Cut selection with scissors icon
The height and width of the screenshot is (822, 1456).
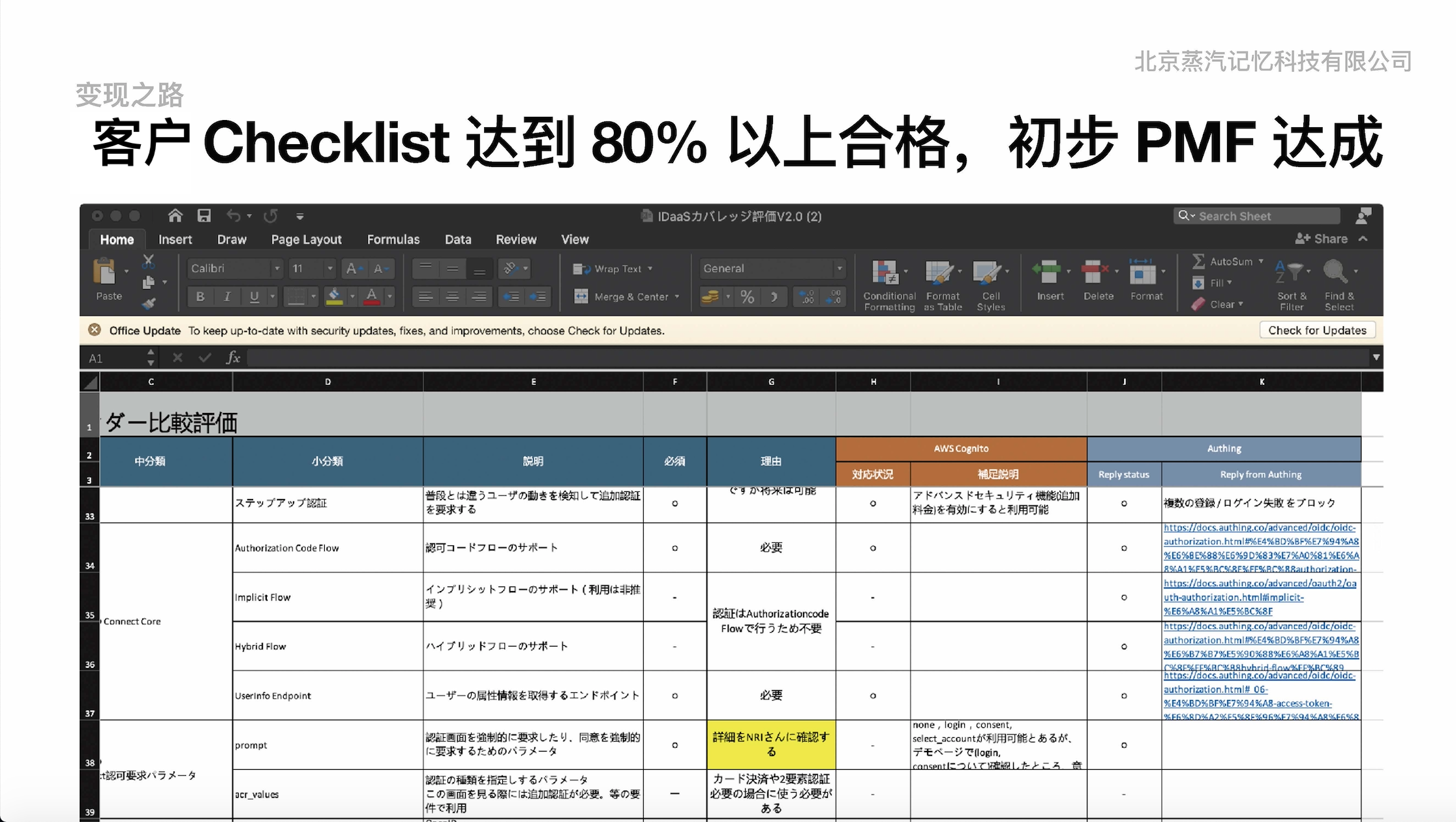click(x=149, y=262)
